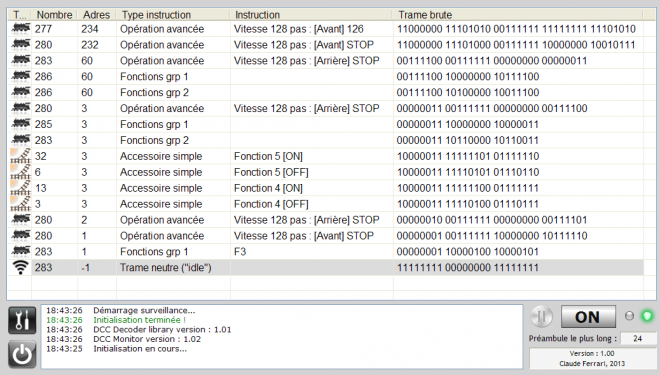The image size is (660, 375).
Task: Pause monitoring with the round pause button
Action: (x=542, y=316)
